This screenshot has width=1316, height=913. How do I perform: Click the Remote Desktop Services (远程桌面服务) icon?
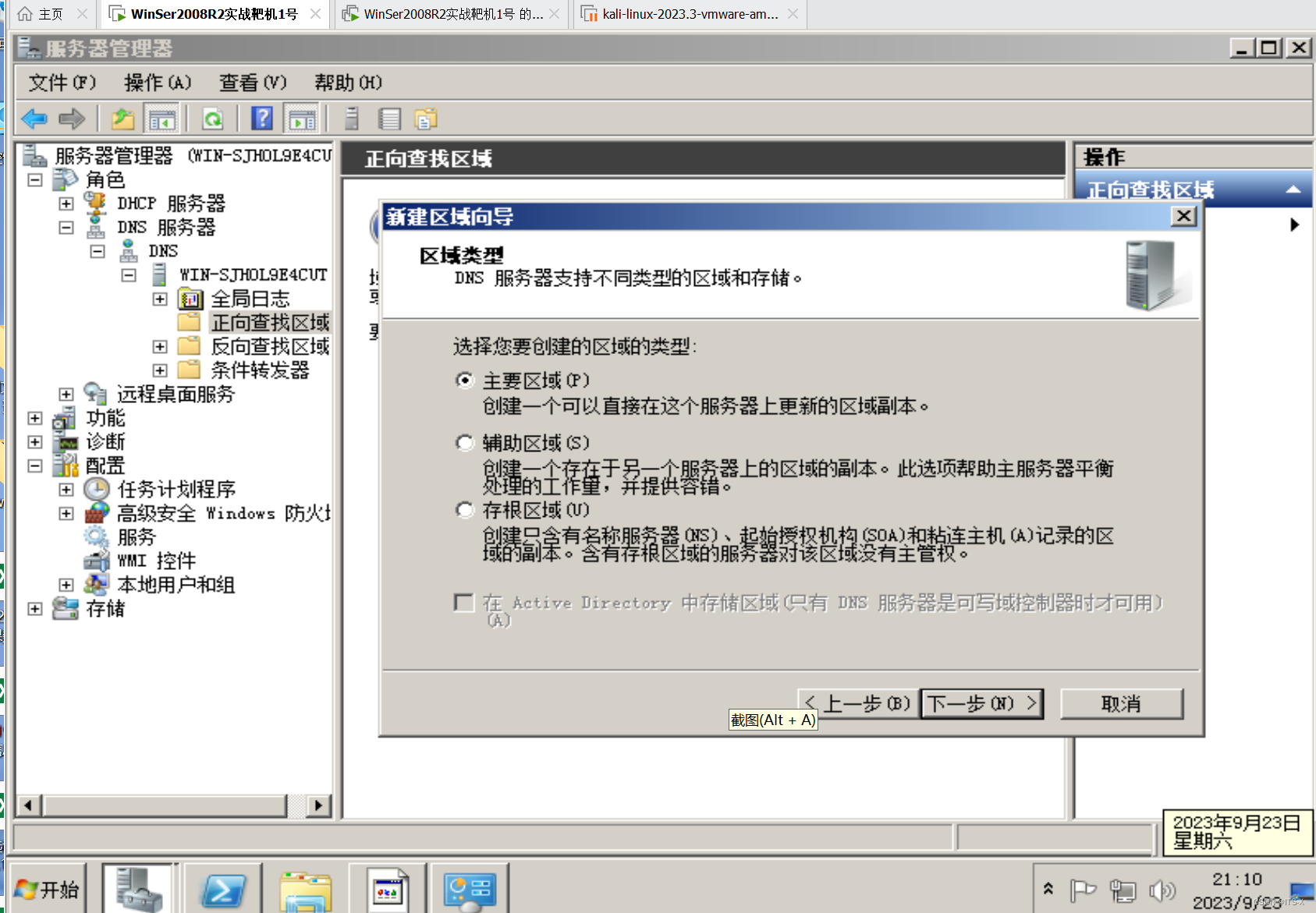pos(95,394)
